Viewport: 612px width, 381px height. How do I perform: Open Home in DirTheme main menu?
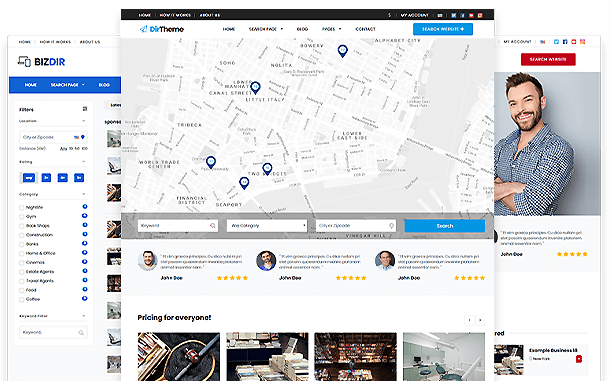pos(229,29)
